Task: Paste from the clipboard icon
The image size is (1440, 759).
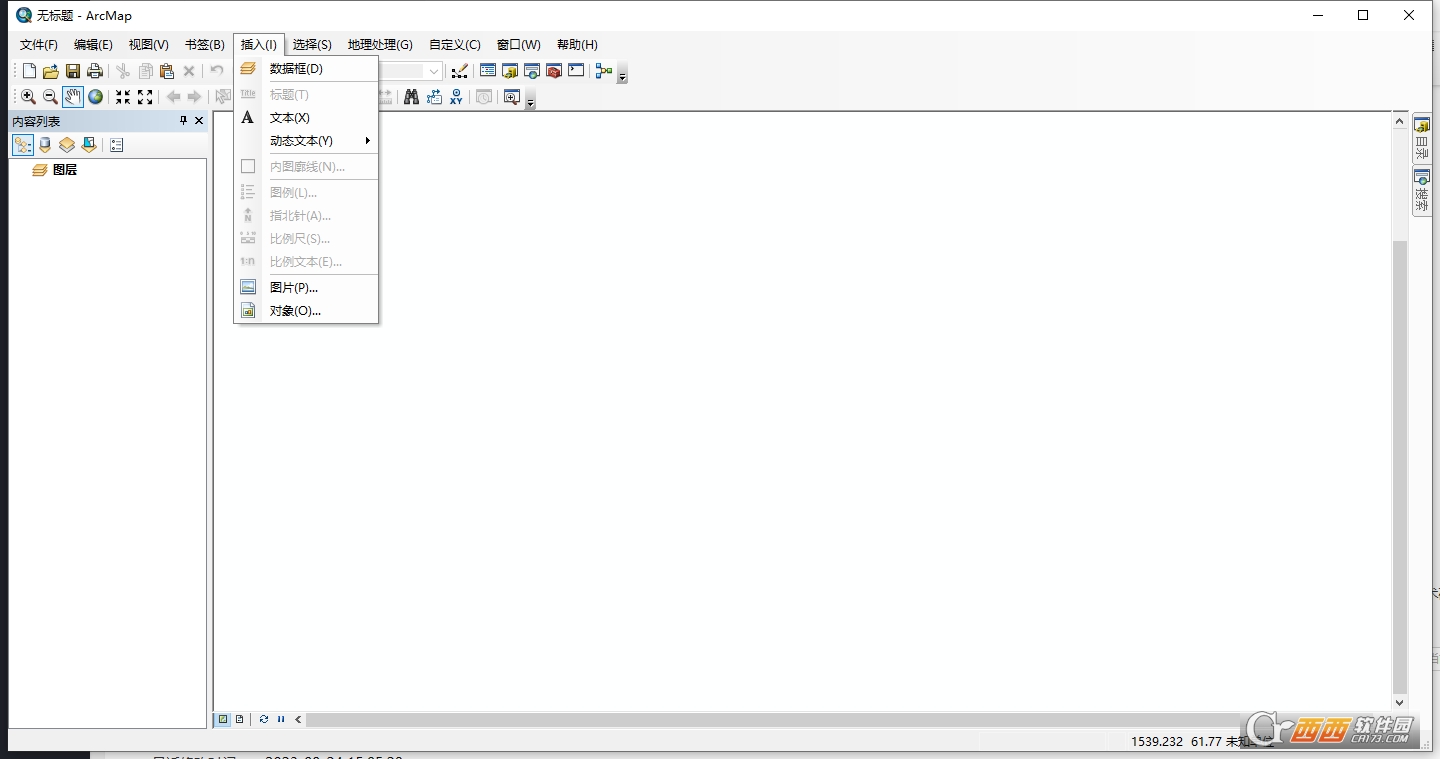Action: [x=167, y=71]
